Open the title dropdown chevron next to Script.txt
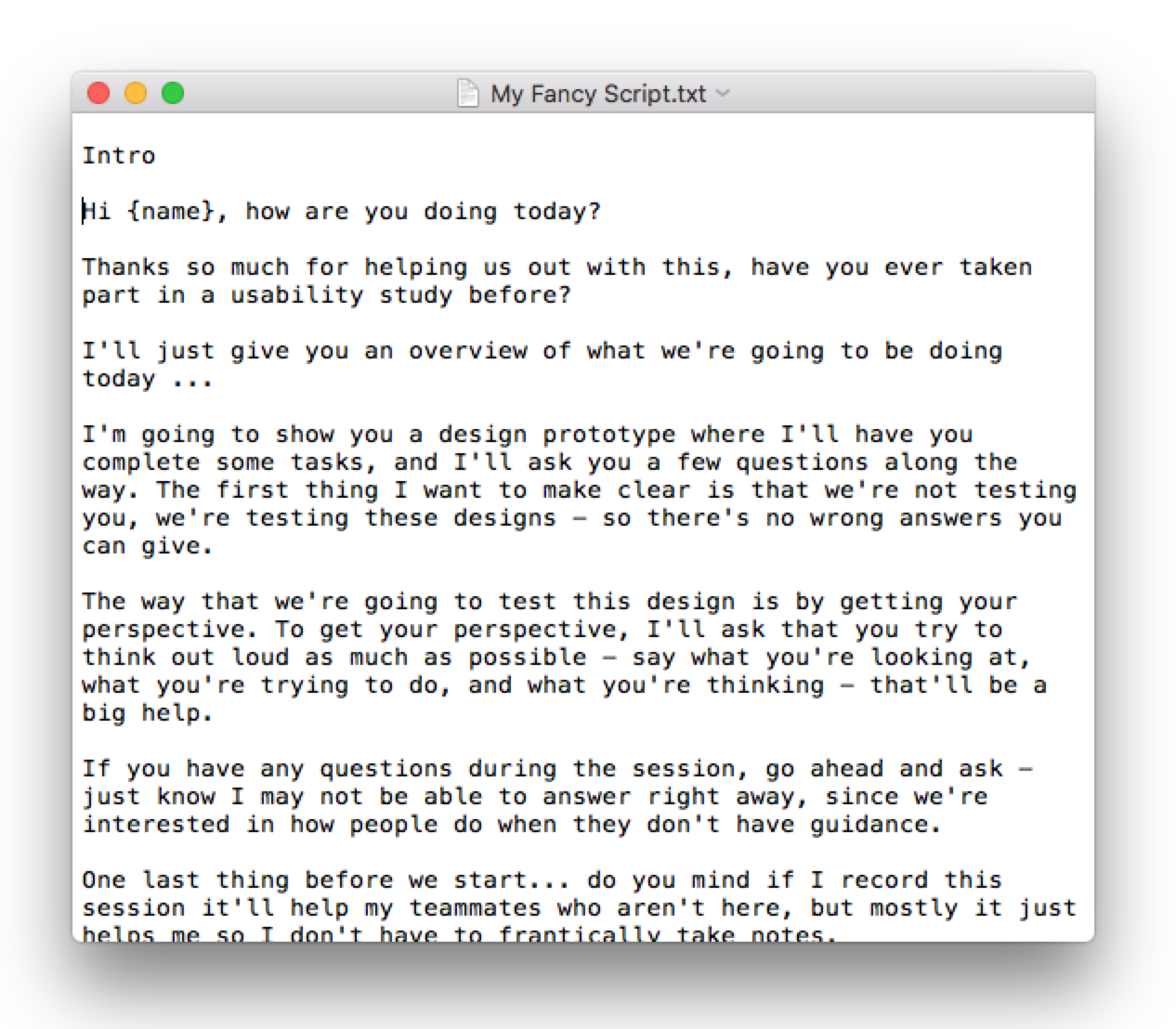The width and height of the screenshot is (1176, 1029). pos(724,94)
